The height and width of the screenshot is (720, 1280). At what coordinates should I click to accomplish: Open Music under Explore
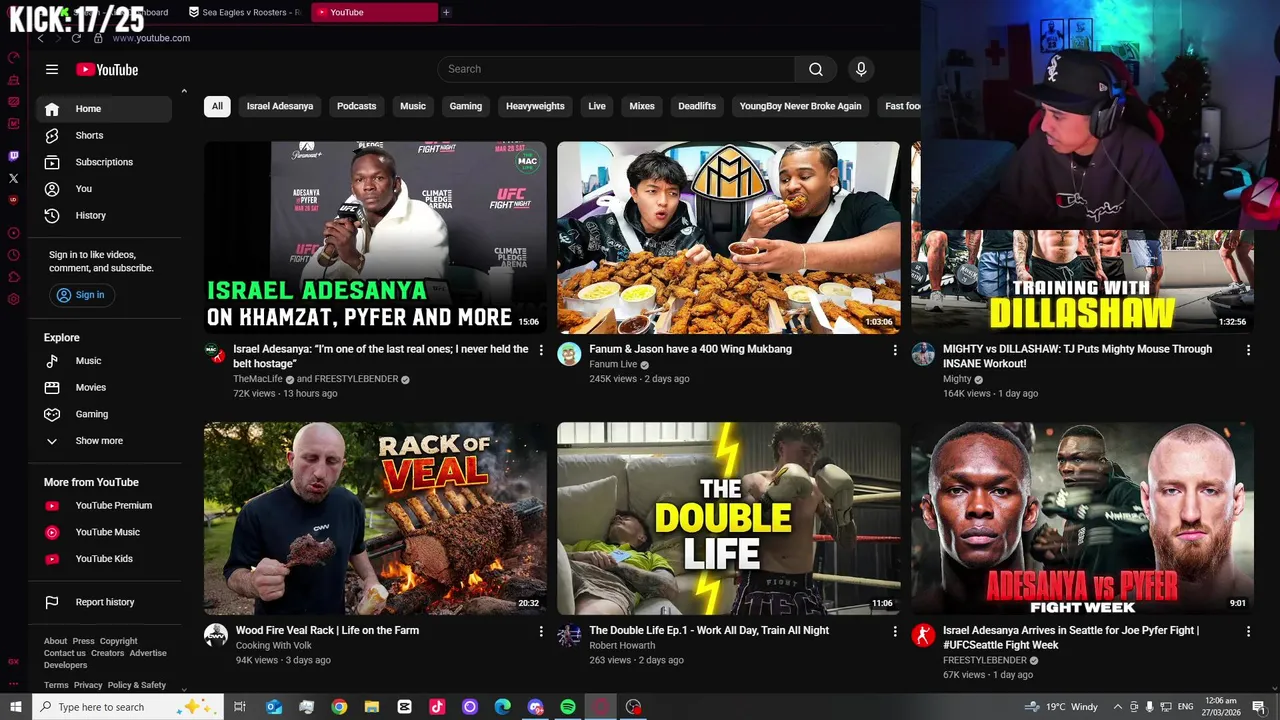point(104,361)
